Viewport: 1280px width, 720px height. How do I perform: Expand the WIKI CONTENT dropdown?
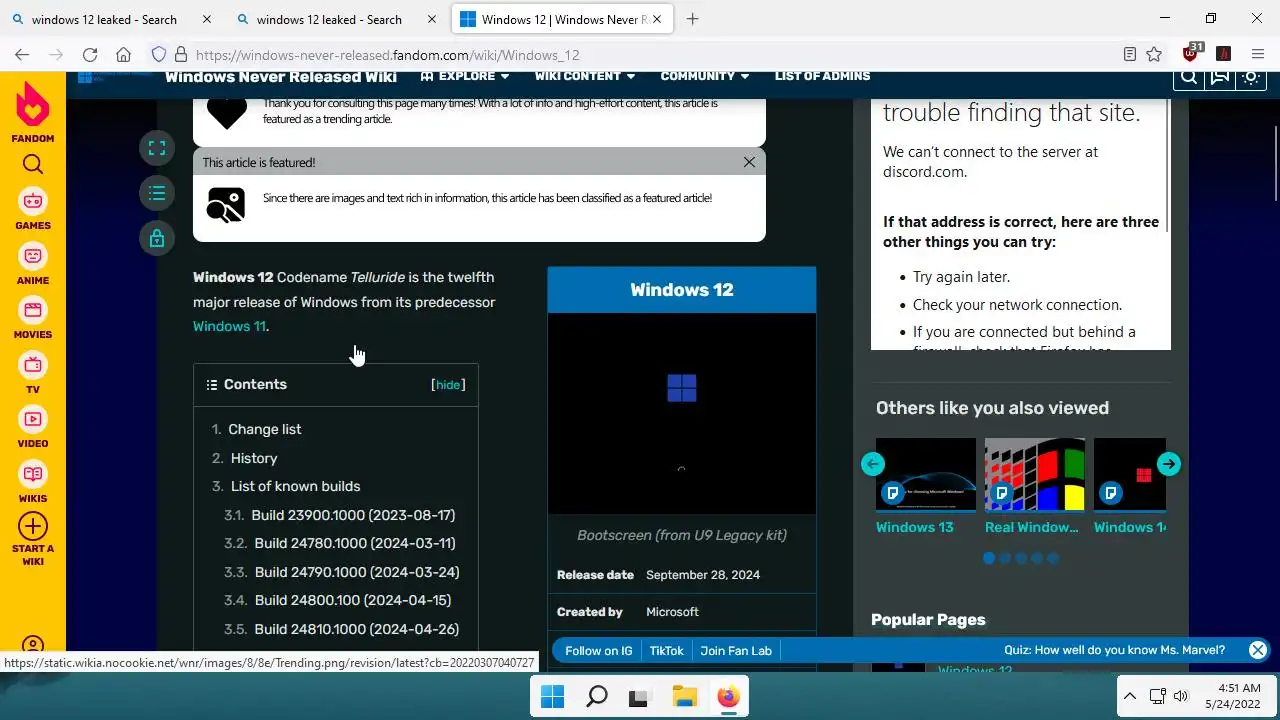click(x=585, y=76)
